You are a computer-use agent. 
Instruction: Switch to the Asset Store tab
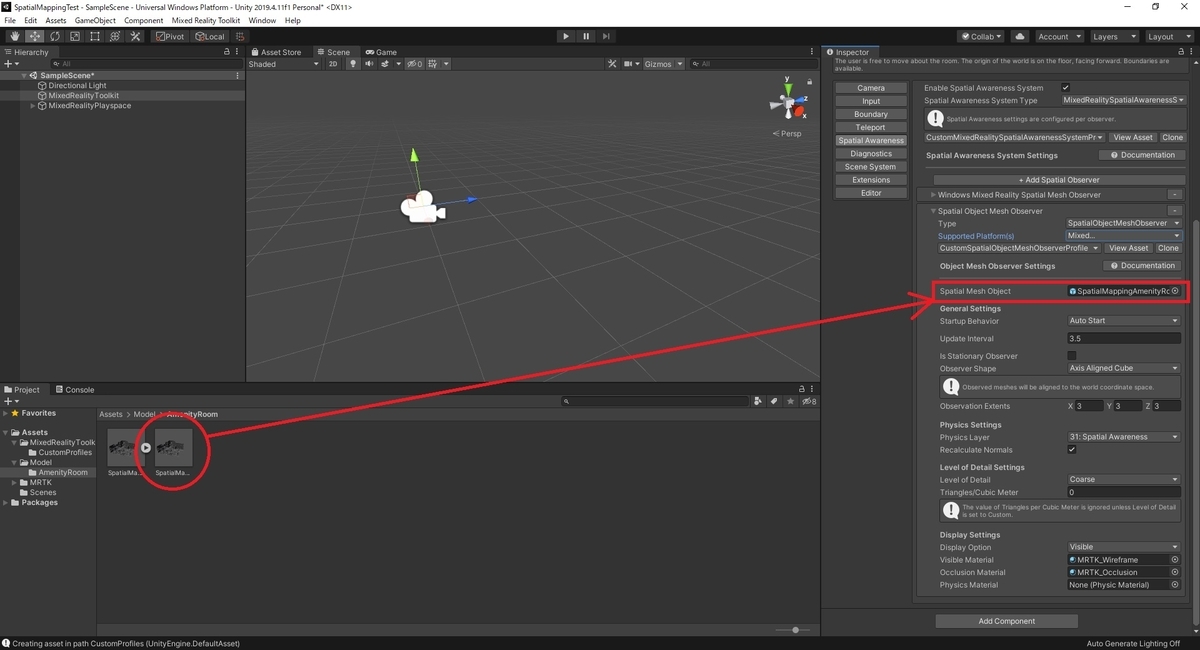[x=275, y=52]
